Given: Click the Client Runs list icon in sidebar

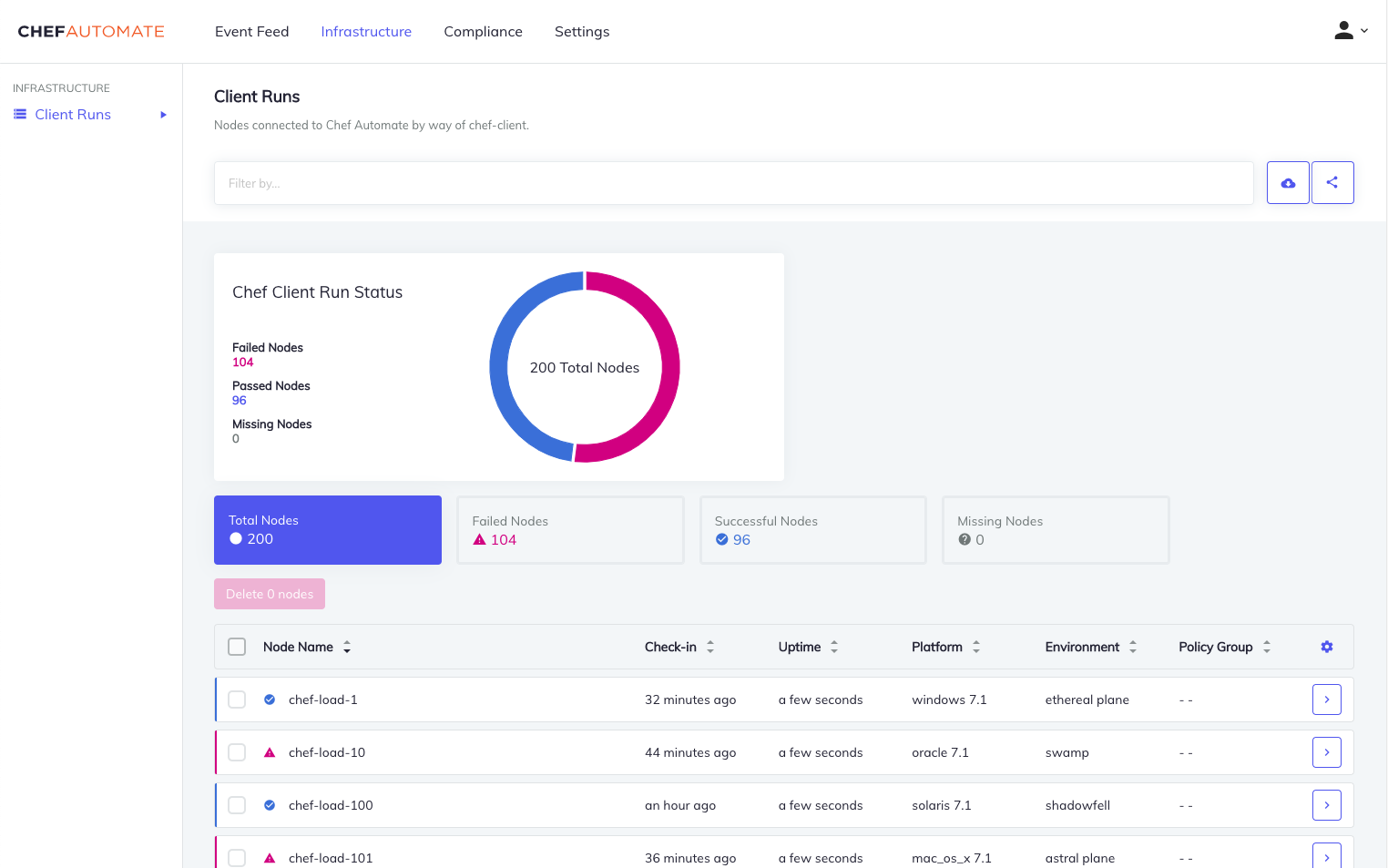Looking at the screenshot, I should [19, 114].
